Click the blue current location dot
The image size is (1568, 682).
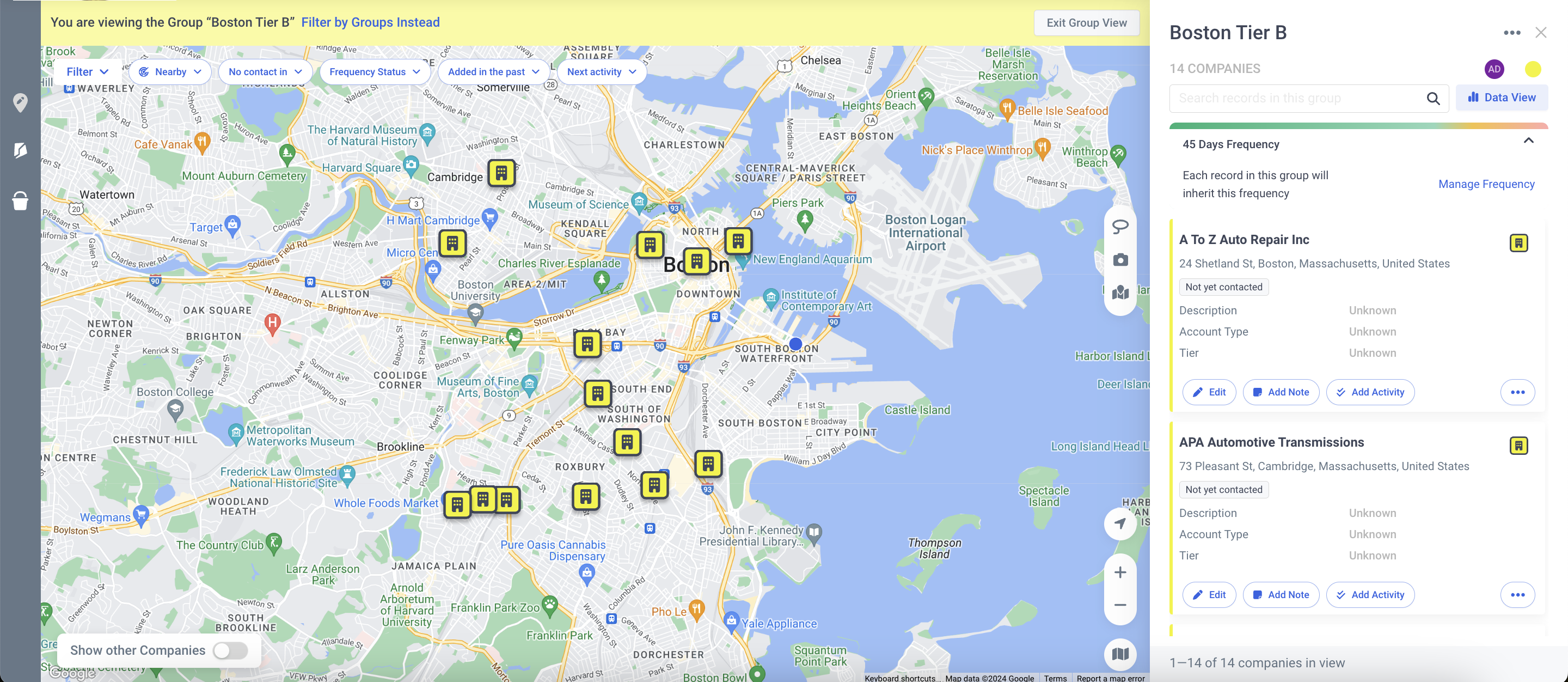pyautogui.click(x=795, y=344)
